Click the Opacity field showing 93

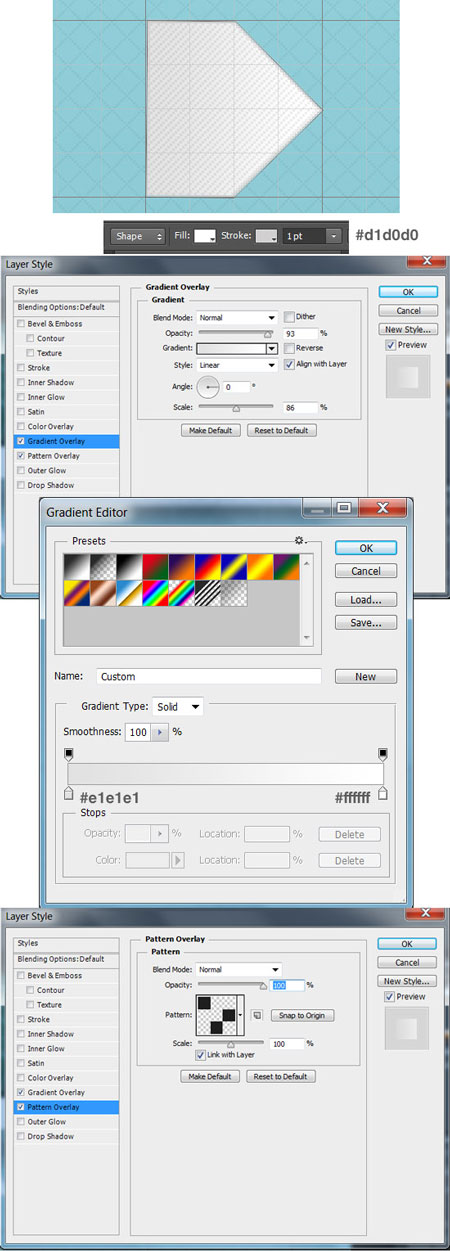[x=299, y=333]
